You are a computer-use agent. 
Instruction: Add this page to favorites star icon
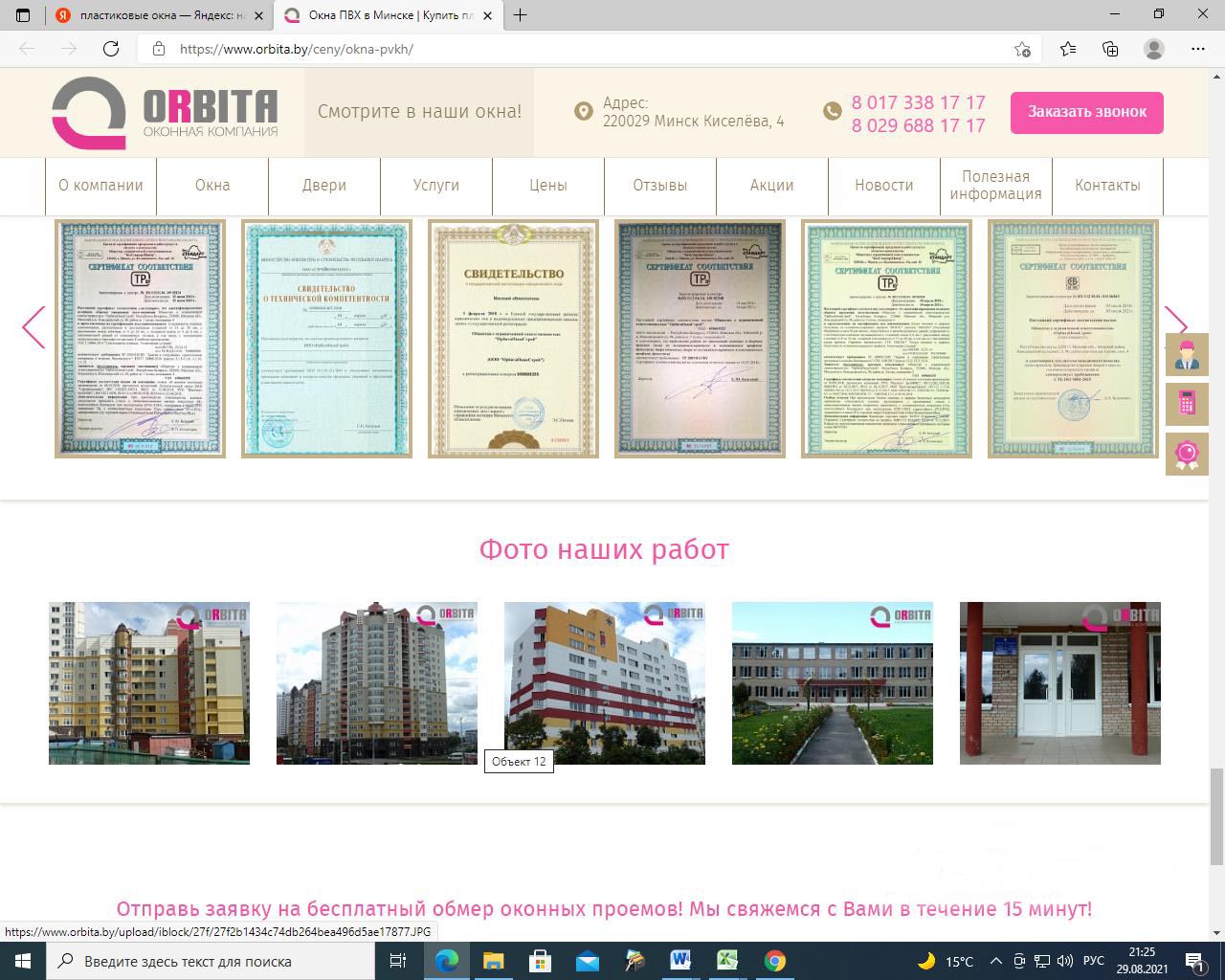pyautogui.click(x=1022, y=49)
